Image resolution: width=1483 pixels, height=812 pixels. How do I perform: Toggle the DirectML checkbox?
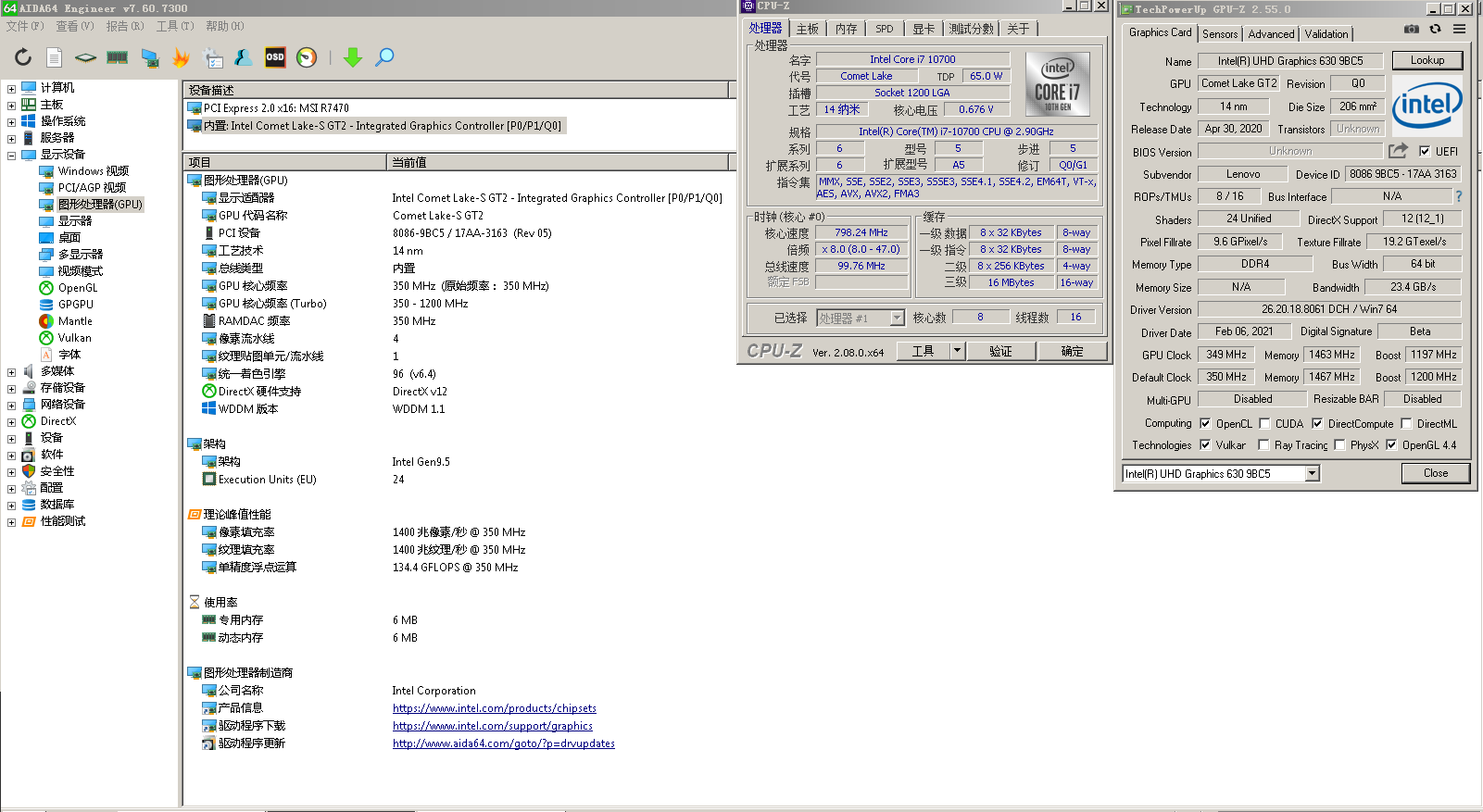(1406, 423)
